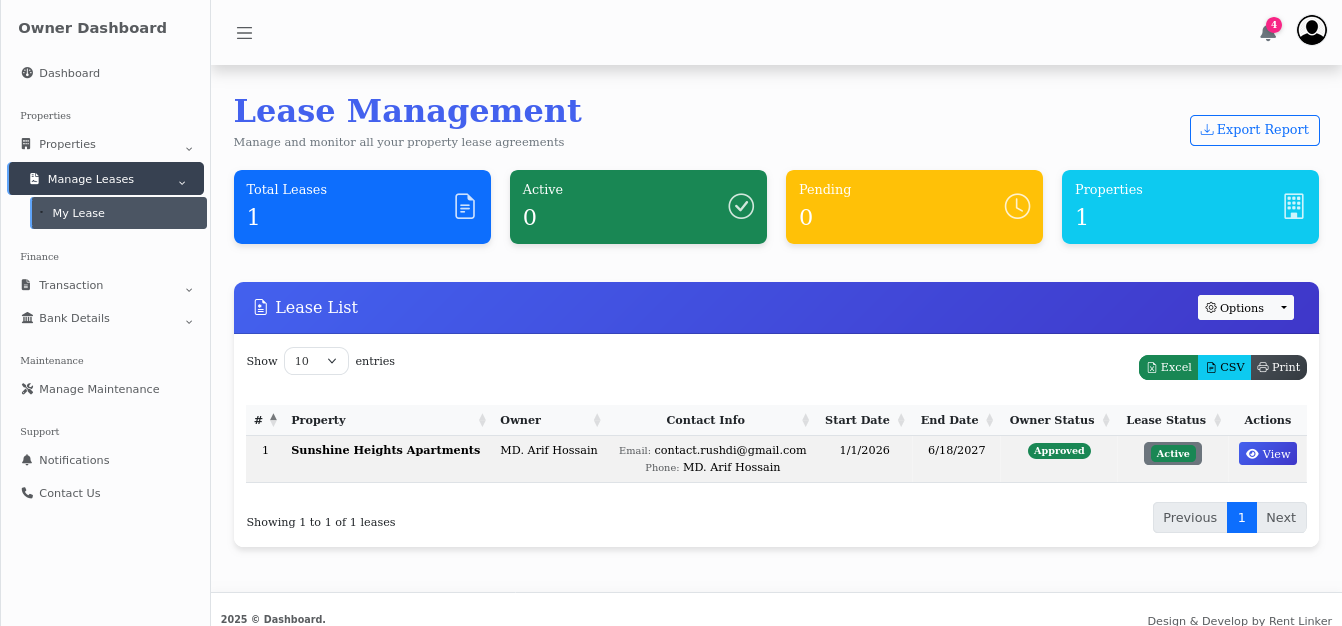Click the checkmark icon on Active card
The image size is (1342, 626).
click(740, 206)
